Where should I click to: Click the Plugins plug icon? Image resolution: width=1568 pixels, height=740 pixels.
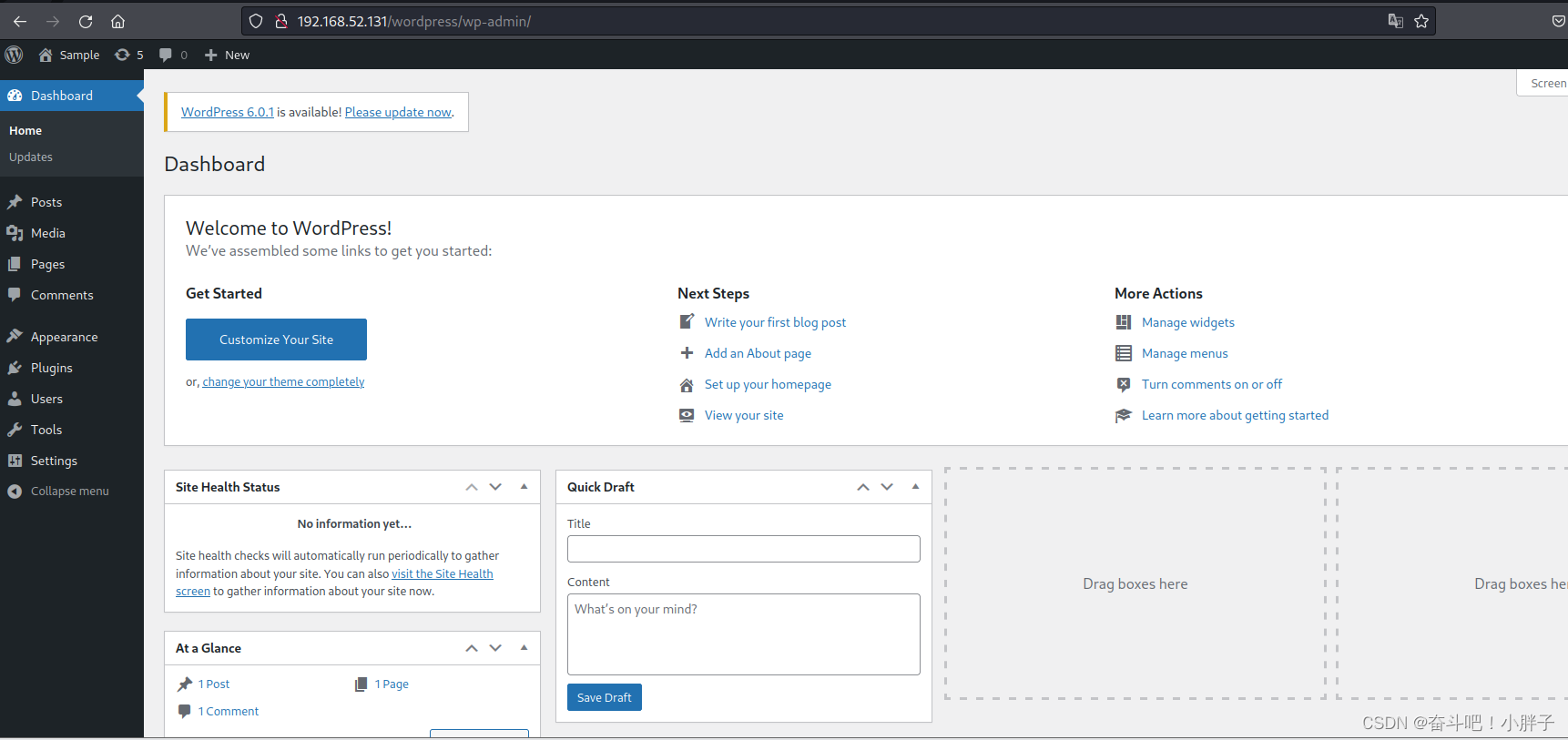tap(15, 368)
